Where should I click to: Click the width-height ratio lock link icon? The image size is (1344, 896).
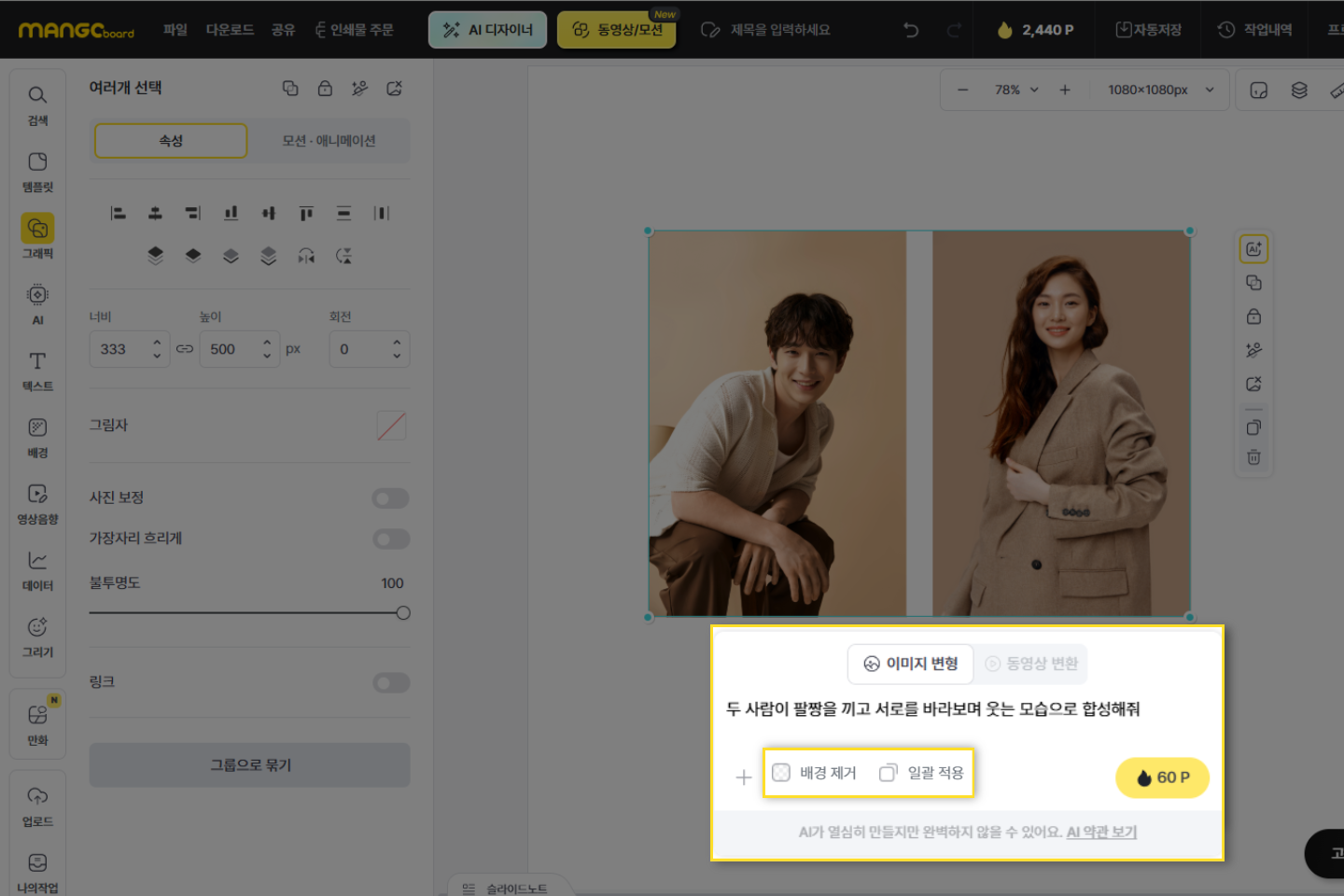click(x=185, y=349)
